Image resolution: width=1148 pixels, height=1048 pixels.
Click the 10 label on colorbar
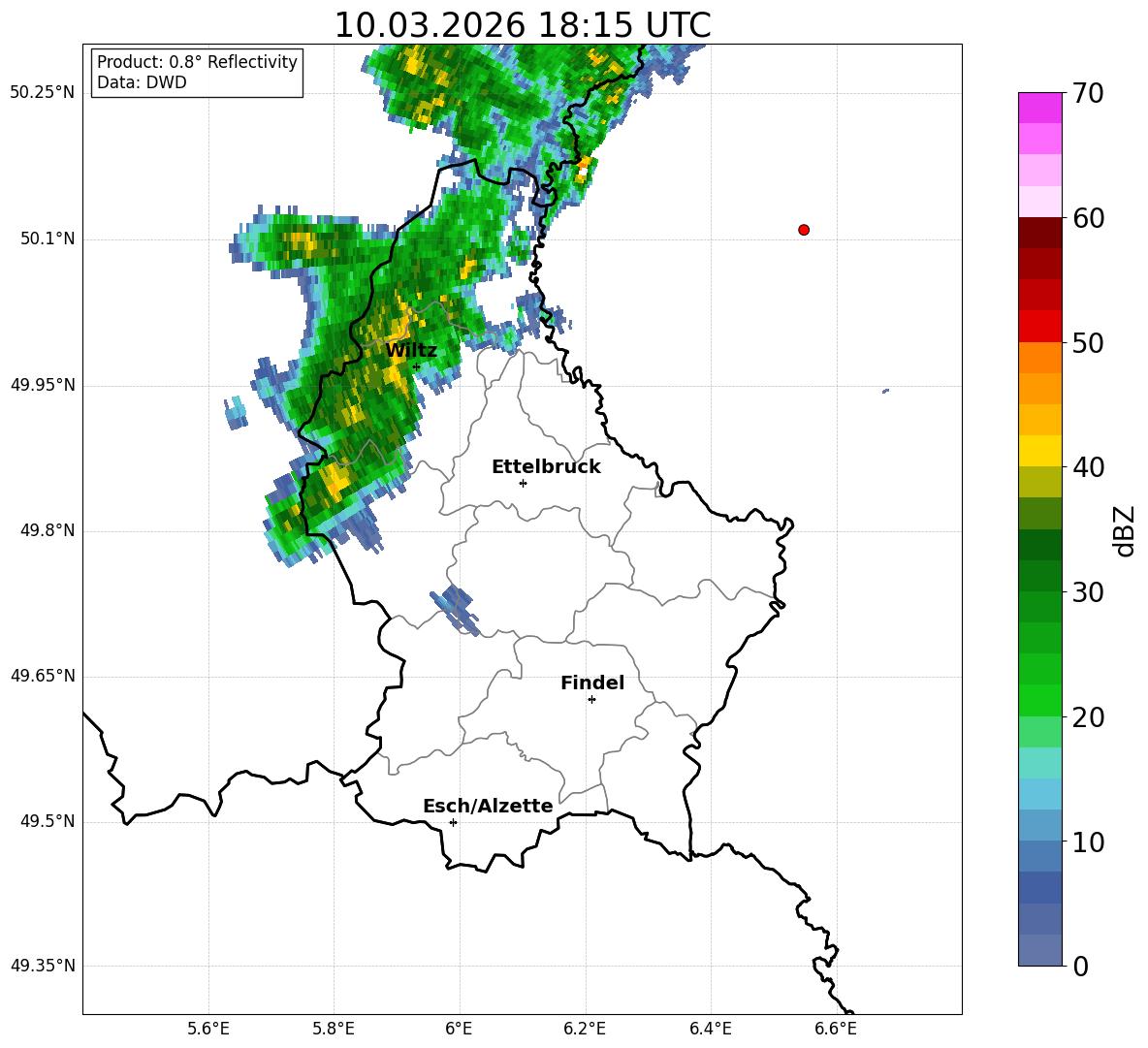pos(1088,842)
